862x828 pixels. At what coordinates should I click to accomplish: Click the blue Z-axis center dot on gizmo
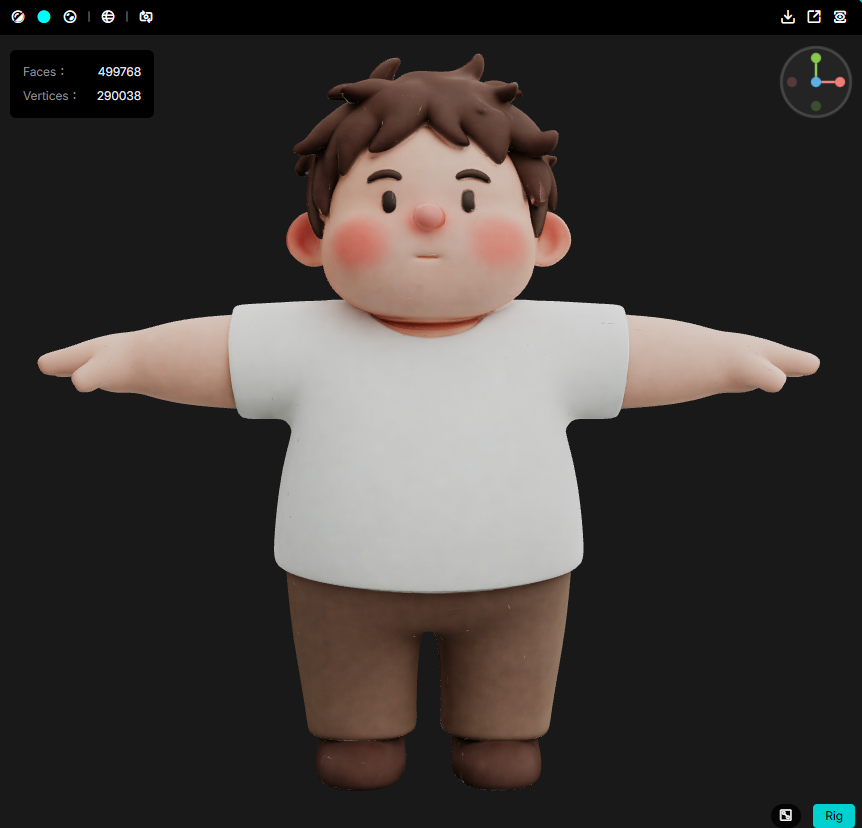click(816, 82)
